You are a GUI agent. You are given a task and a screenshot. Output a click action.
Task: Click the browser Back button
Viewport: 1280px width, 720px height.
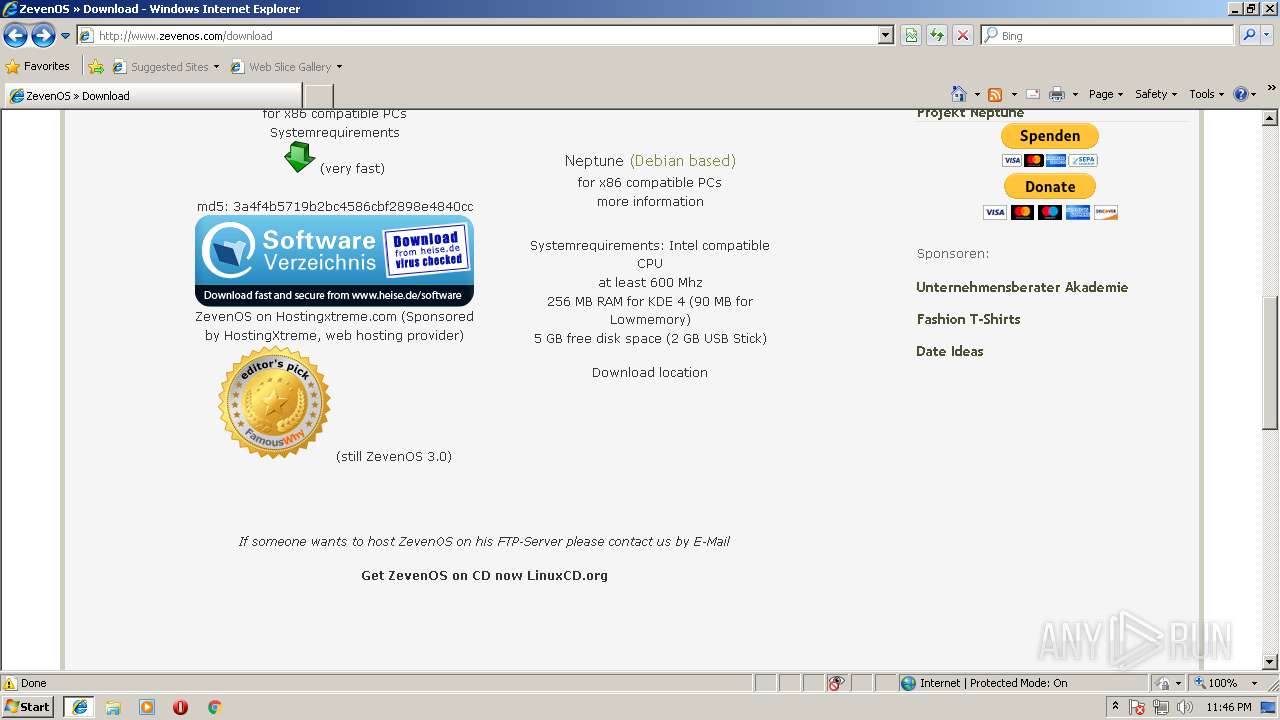tap(15, 36)
